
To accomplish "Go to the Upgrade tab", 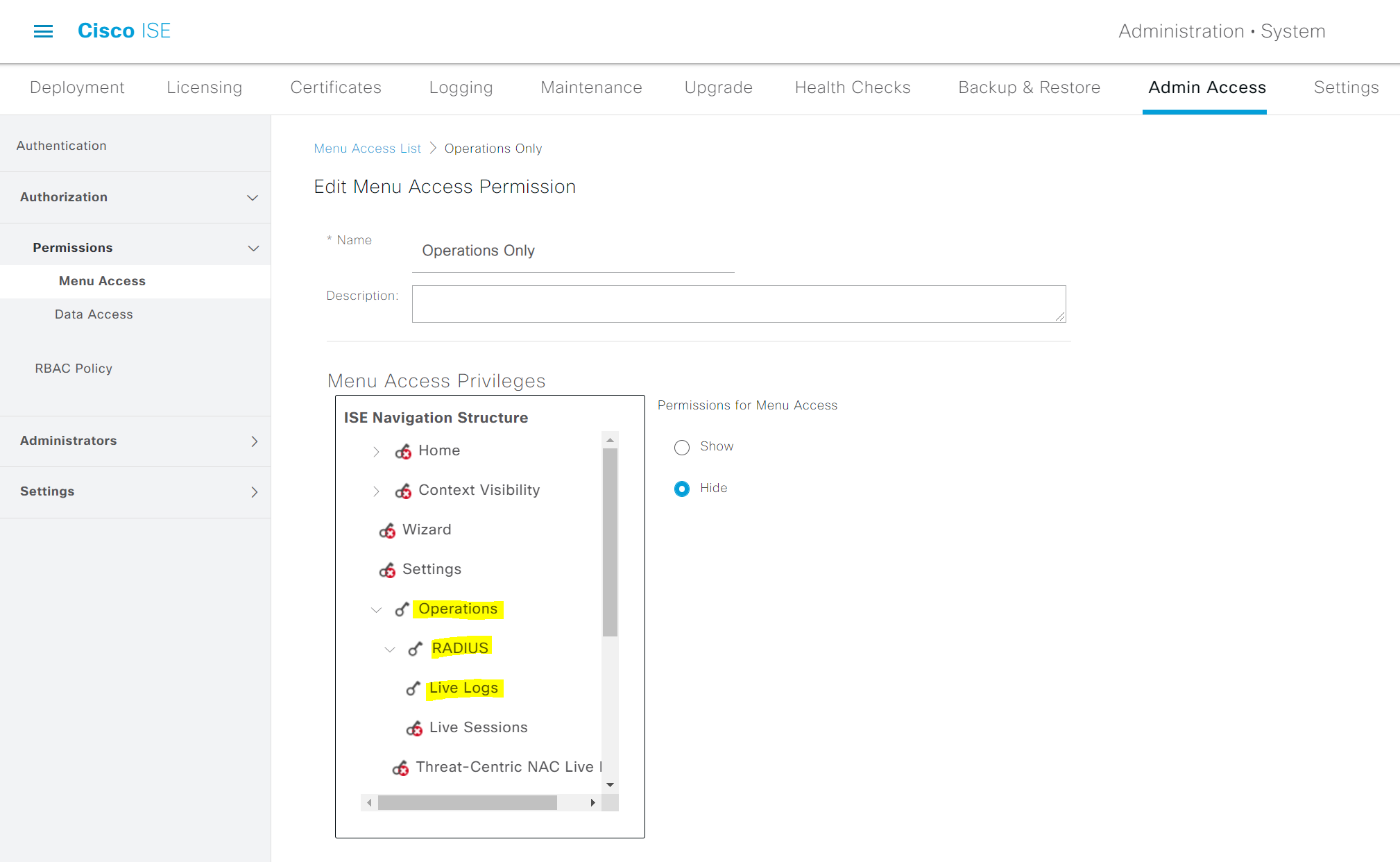I will click(x=718, y=87).
